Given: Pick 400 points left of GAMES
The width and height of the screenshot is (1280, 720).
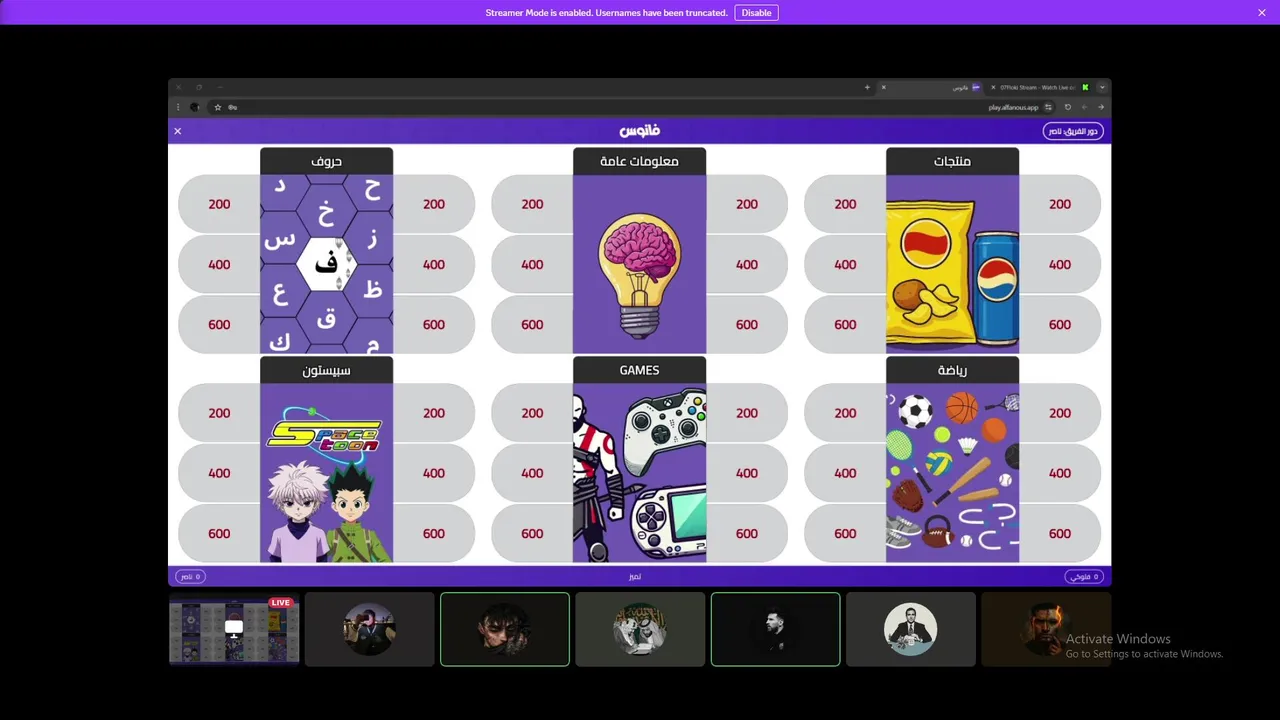Looking at the screenshot, I should (x=532, y=474).
